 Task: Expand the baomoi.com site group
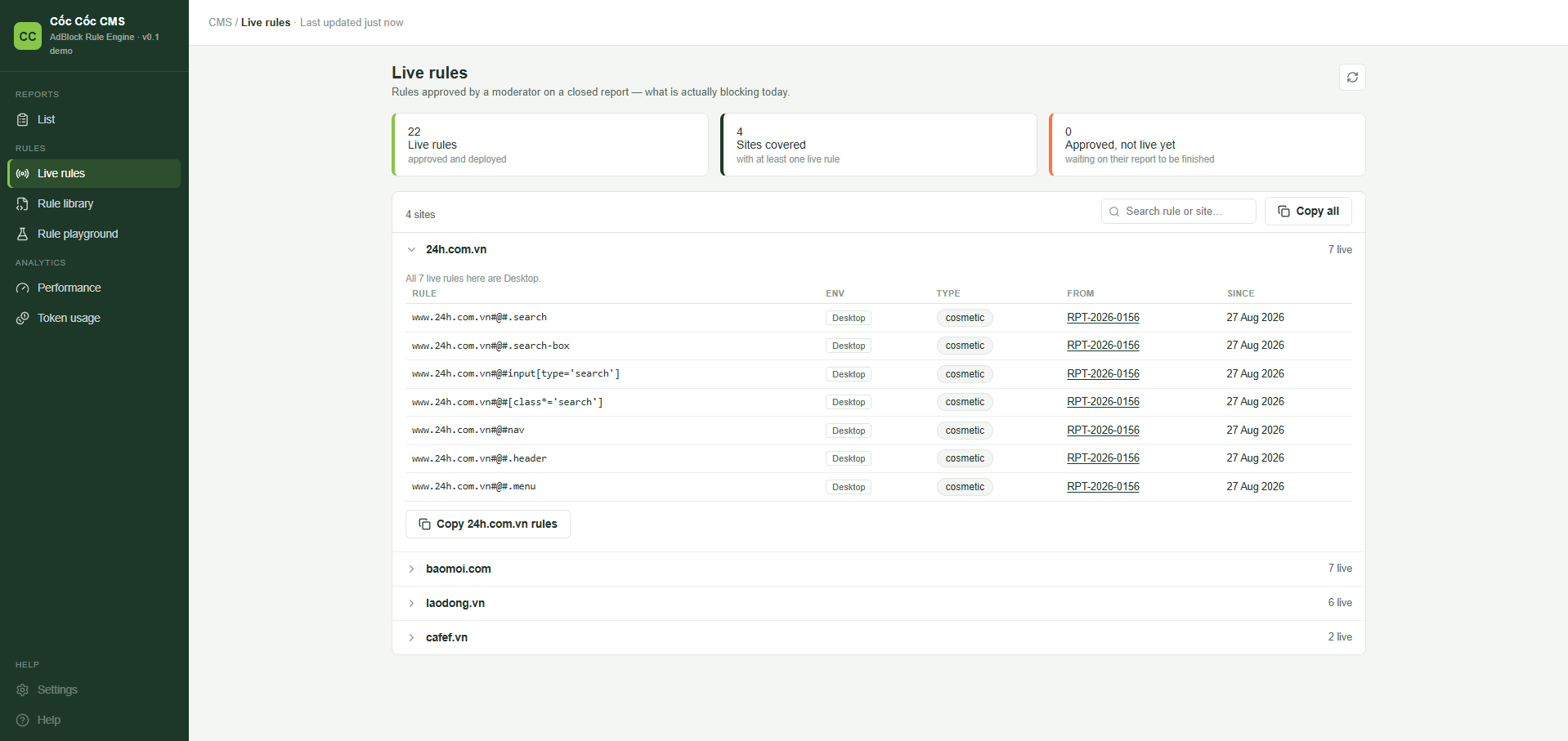pyautogui.click(x=411, y=569)
